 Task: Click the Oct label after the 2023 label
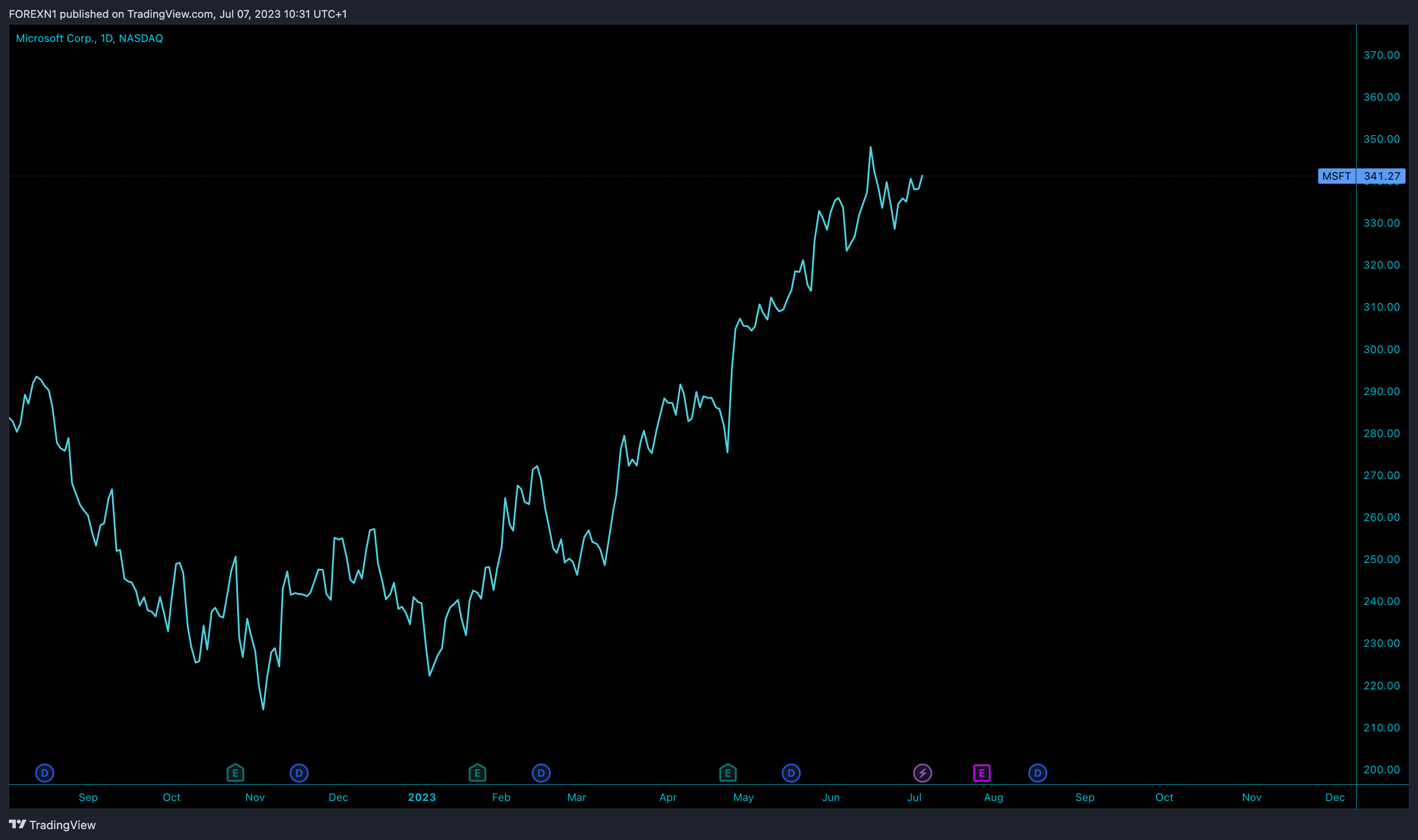(1165, 797)
